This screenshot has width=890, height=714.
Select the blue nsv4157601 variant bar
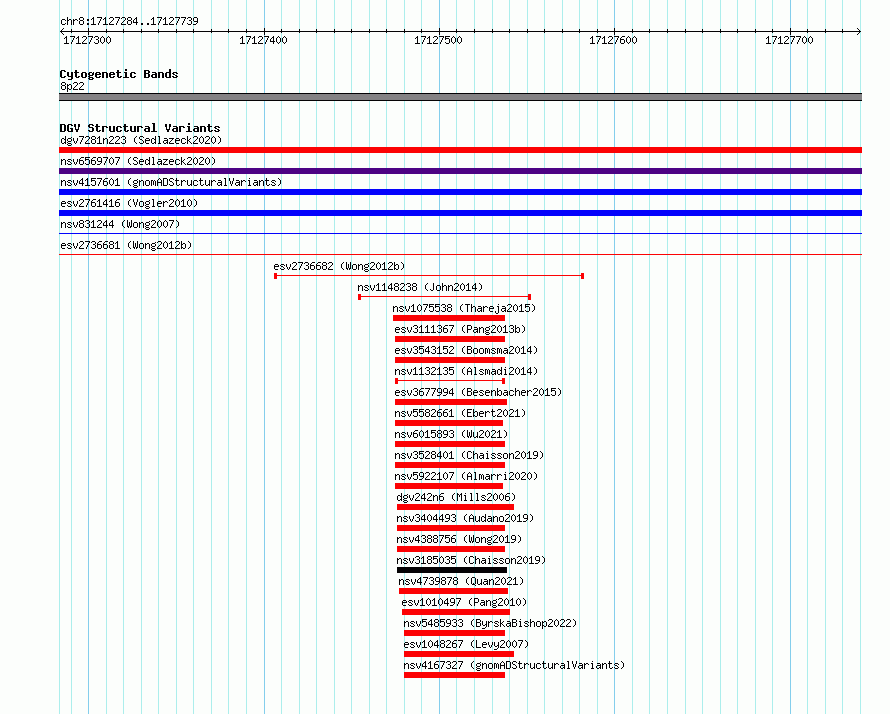click(x=460, y=192)
